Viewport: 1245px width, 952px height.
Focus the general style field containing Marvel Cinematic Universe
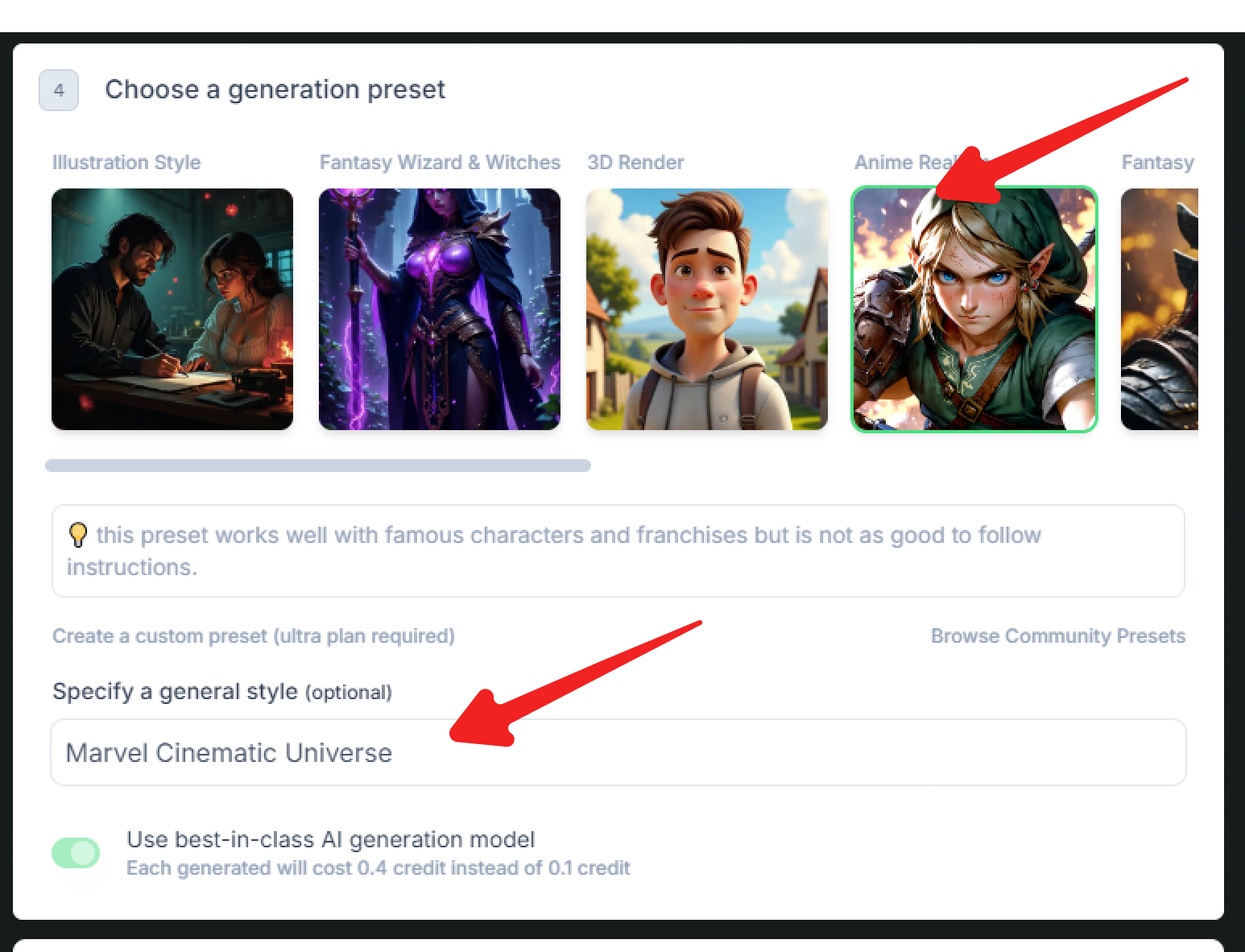click(618, 752)
